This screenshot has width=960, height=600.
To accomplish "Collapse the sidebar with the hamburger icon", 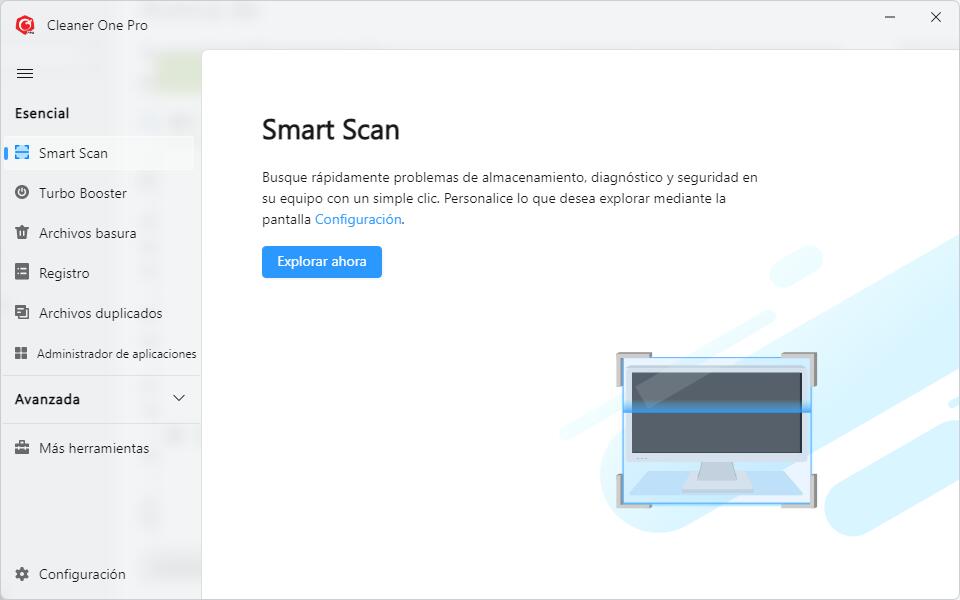I will tap(25, 73).
